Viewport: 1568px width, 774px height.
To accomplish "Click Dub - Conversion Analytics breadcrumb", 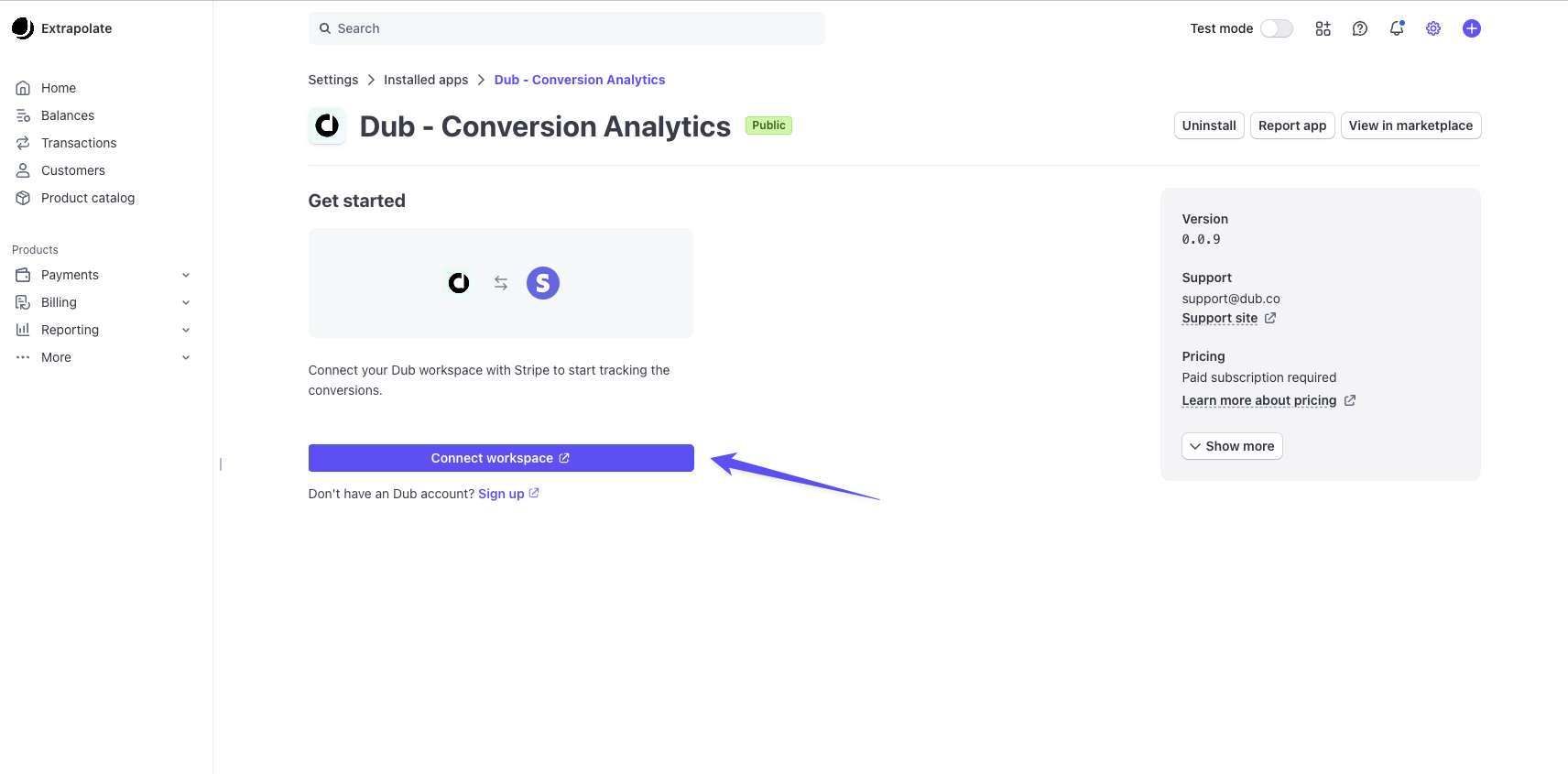I will [580, 80].
